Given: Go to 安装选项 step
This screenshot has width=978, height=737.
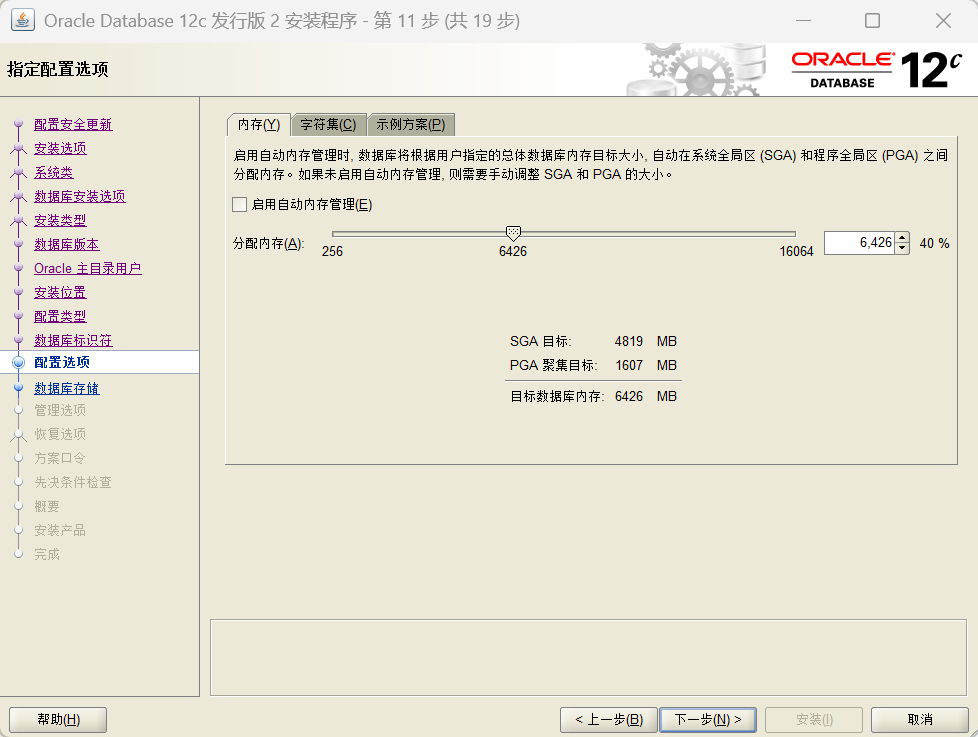Looking at the screenshot, I should click(x=60, y=148).
